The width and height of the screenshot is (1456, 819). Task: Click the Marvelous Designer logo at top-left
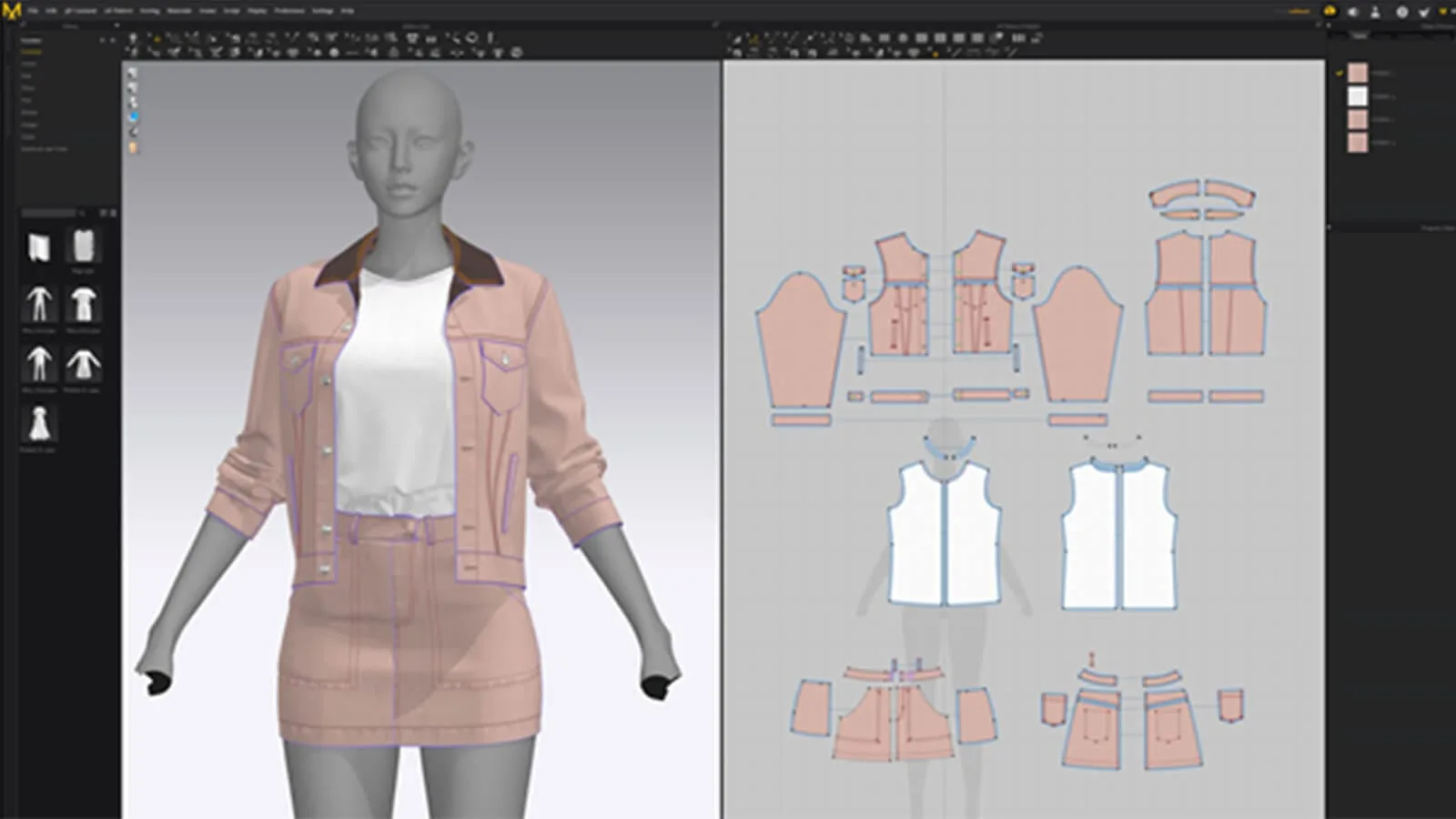pos(12,10)
